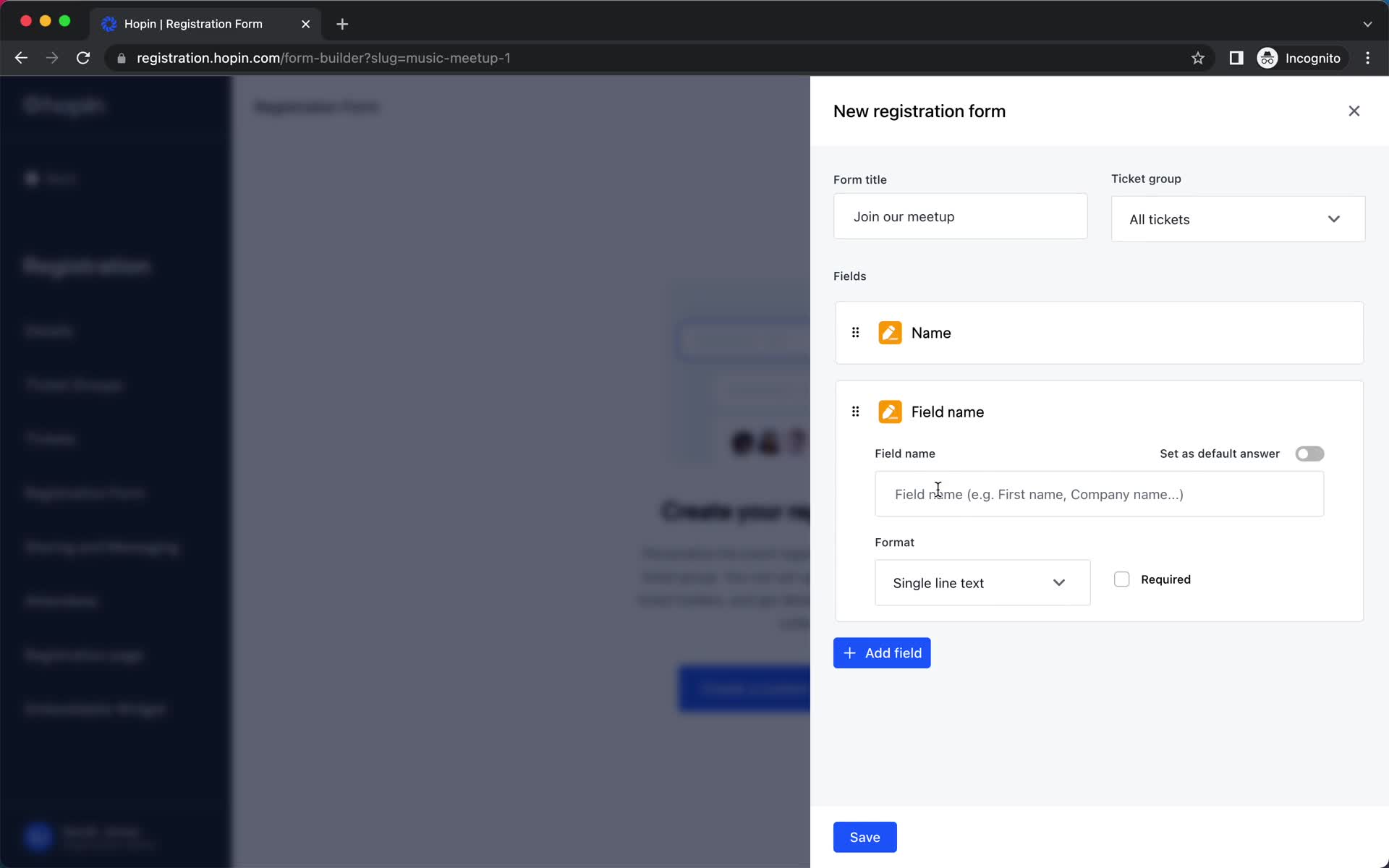Screen dimensions: 1389x868
Task: Click the Name field drag handle icon
Action: pyautogui.click(x=856, y=332)
